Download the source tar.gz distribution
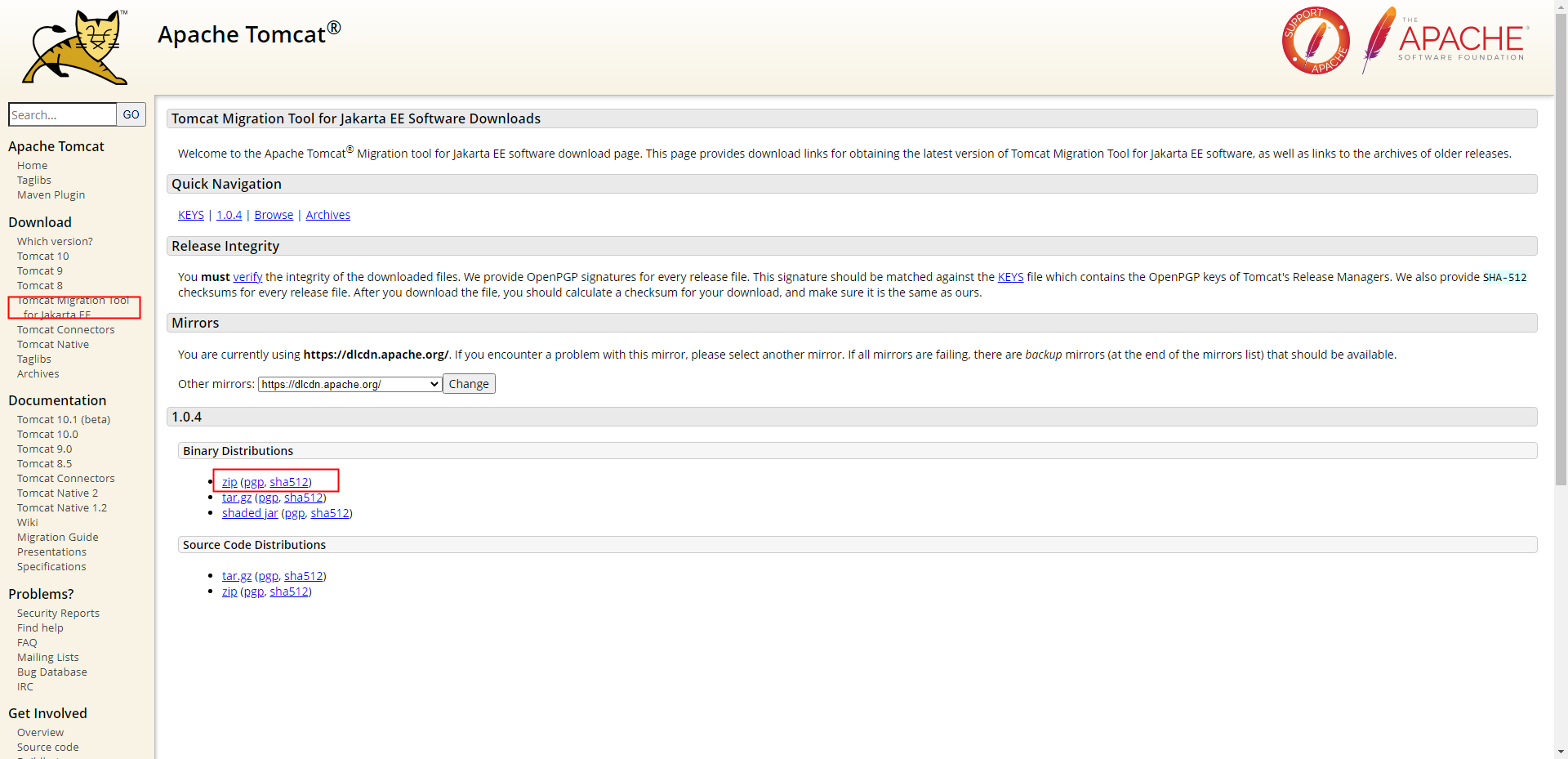This screenshot has width=1568, height=759. tap(237, 576)
